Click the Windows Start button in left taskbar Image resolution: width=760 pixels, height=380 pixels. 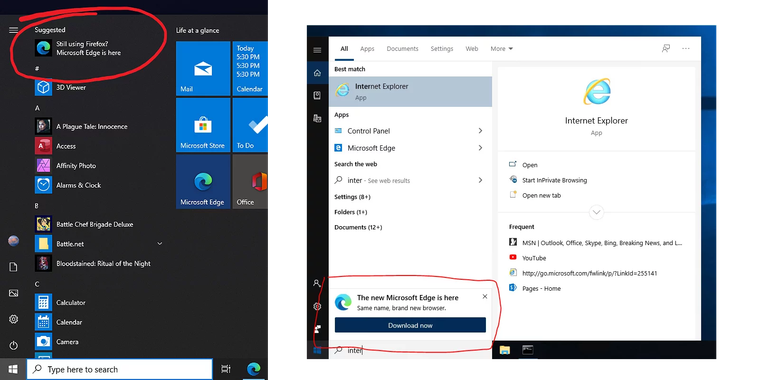(13, 369)
